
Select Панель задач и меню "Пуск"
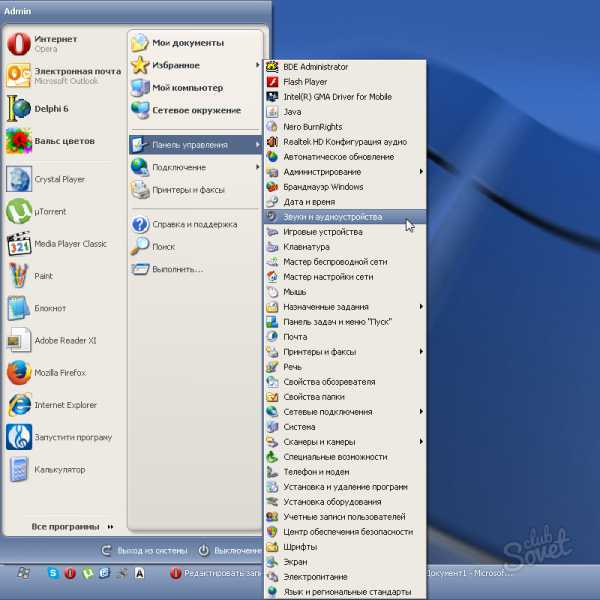tap(345, 322)
